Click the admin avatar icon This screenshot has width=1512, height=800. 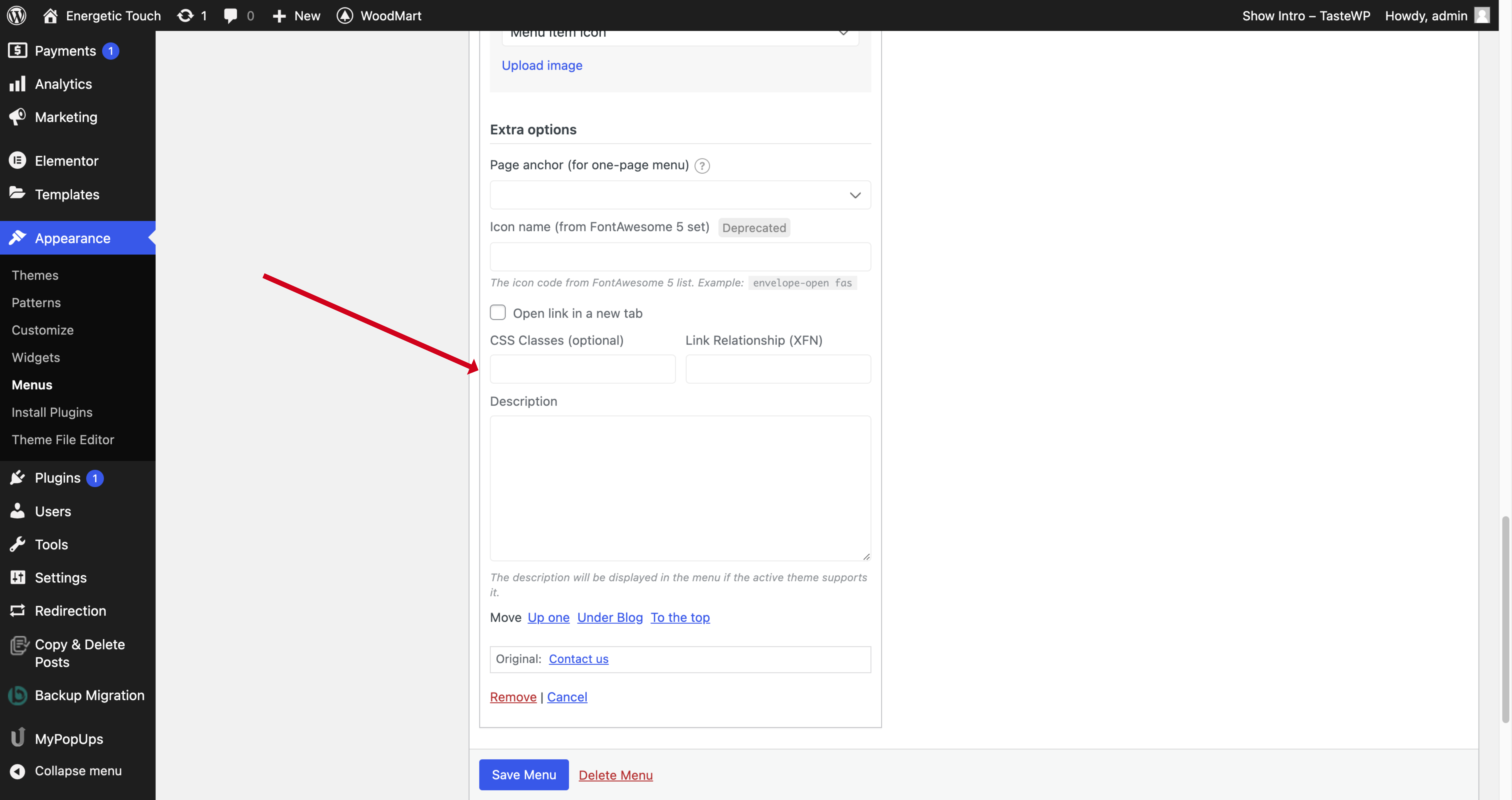tap(1482, 15)
